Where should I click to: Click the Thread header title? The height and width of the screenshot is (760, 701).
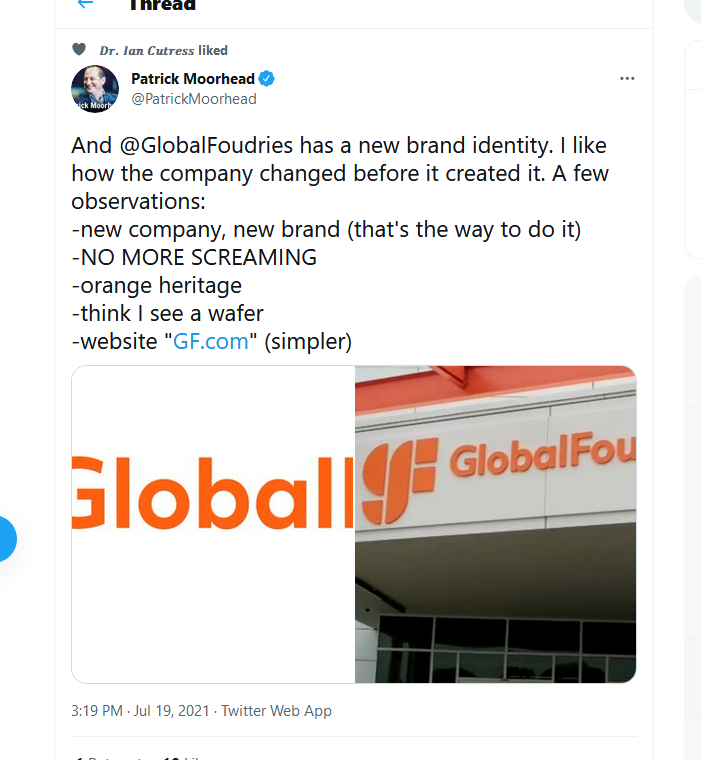[162, 5]
